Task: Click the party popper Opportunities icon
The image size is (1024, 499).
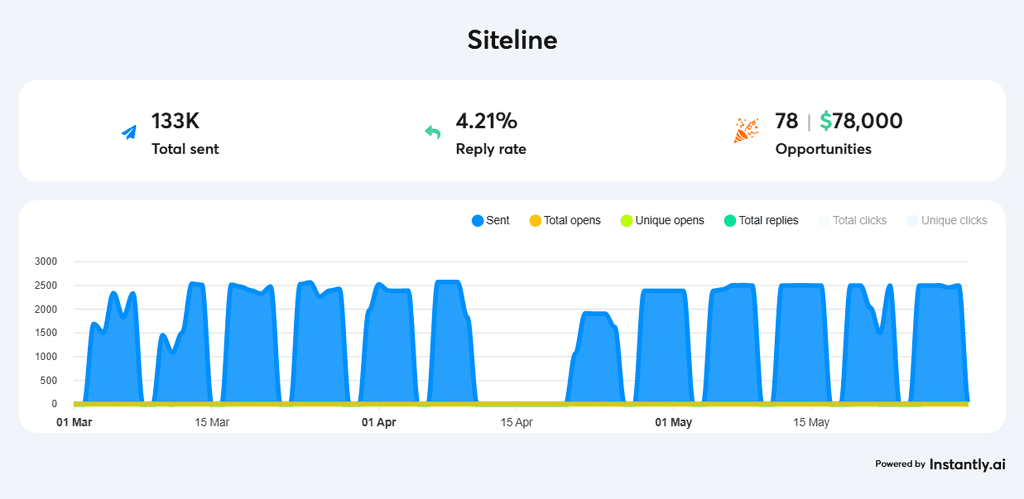Action: point(746,131)
